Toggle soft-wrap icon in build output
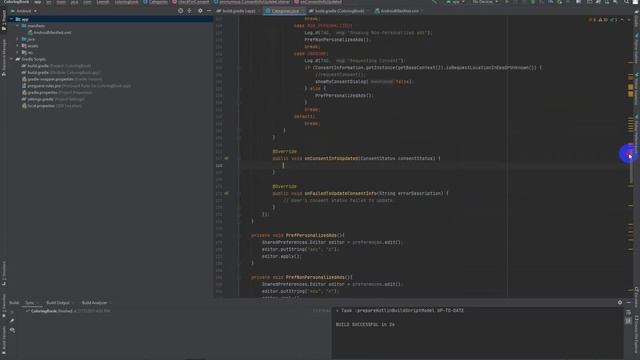Screen dimensions: 640x360 click(x=628, y=313)
